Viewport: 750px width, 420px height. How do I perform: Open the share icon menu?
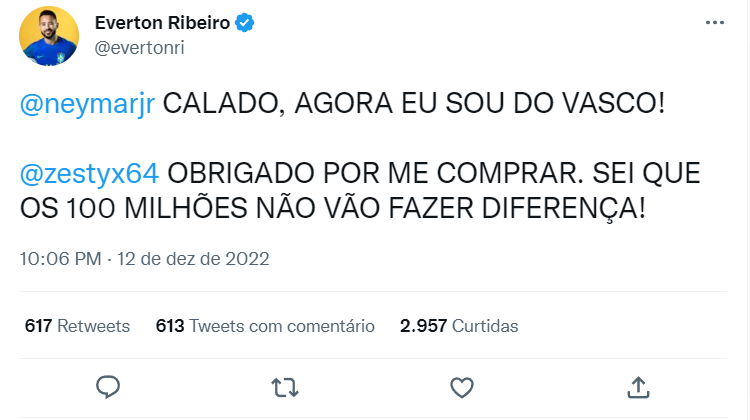638,386
